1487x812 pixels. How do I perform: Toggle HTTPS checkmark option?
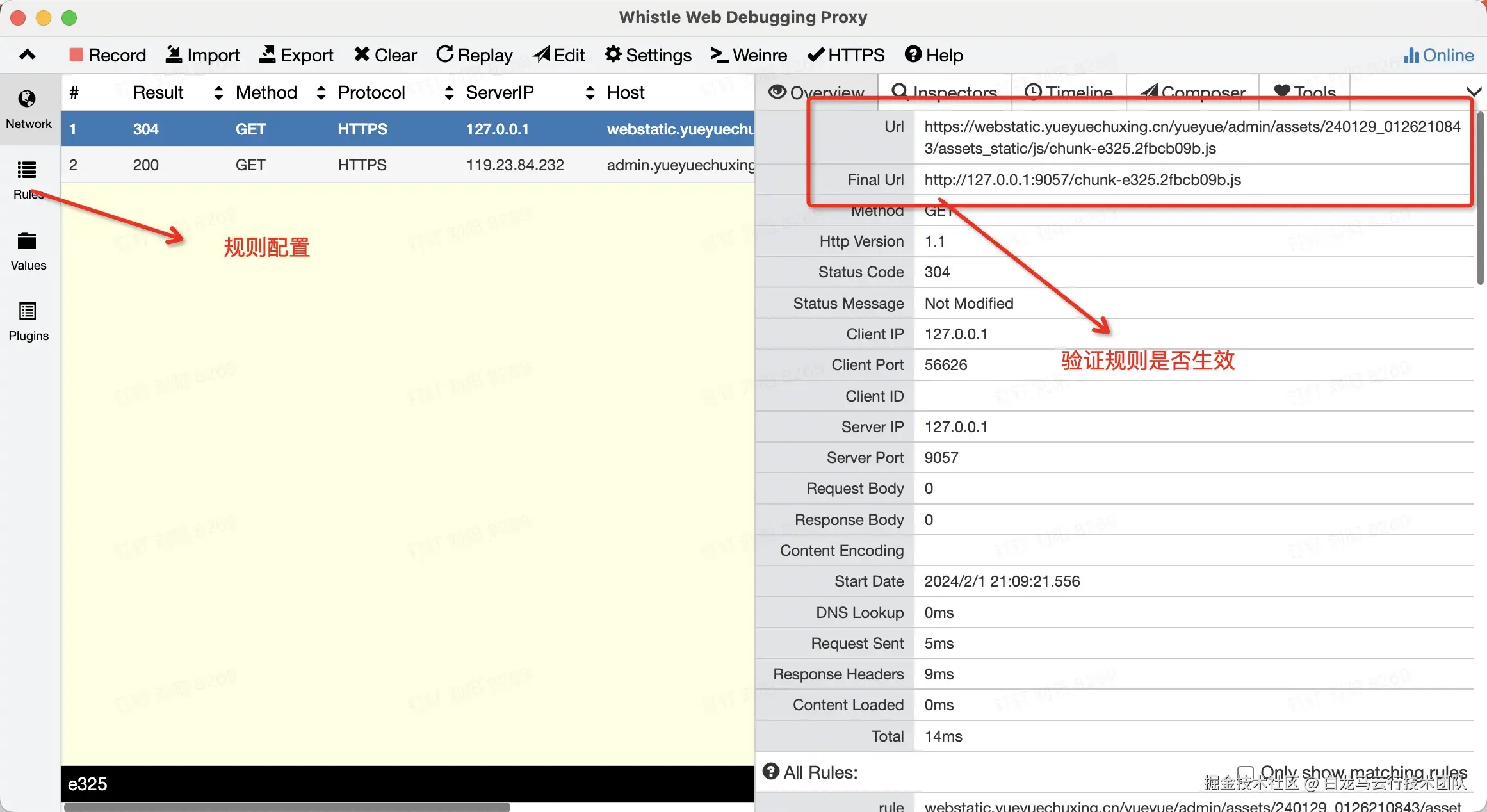pyautogui.click(x=845, y=55)
